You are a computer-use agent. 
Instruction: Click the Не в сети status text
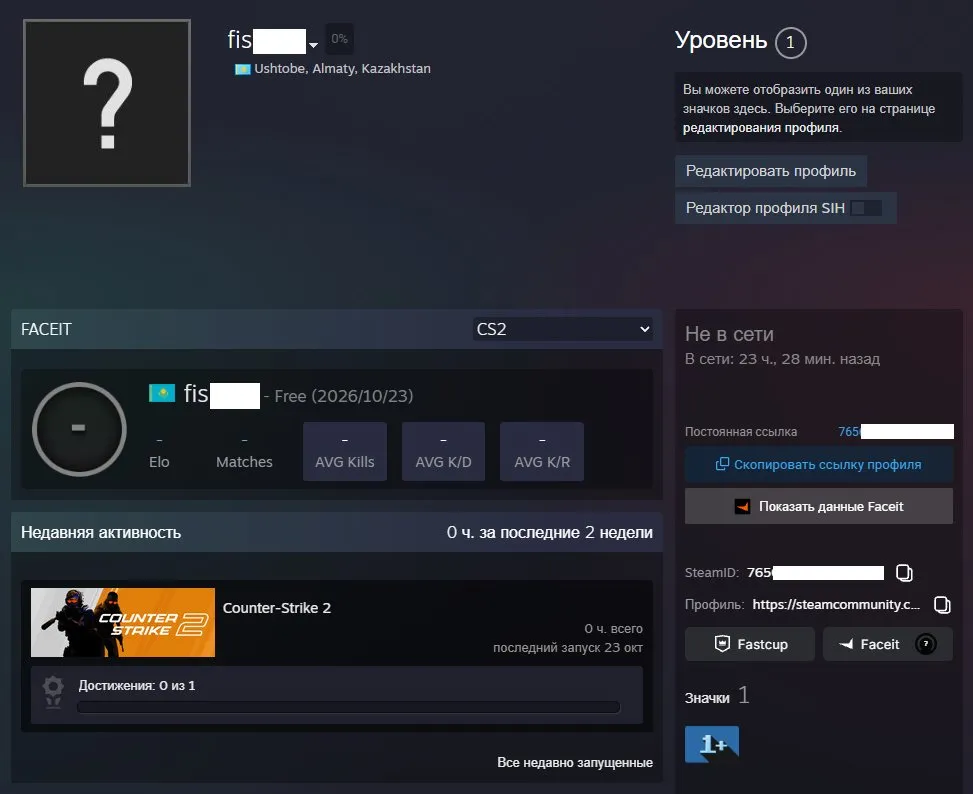click(729, 334)
